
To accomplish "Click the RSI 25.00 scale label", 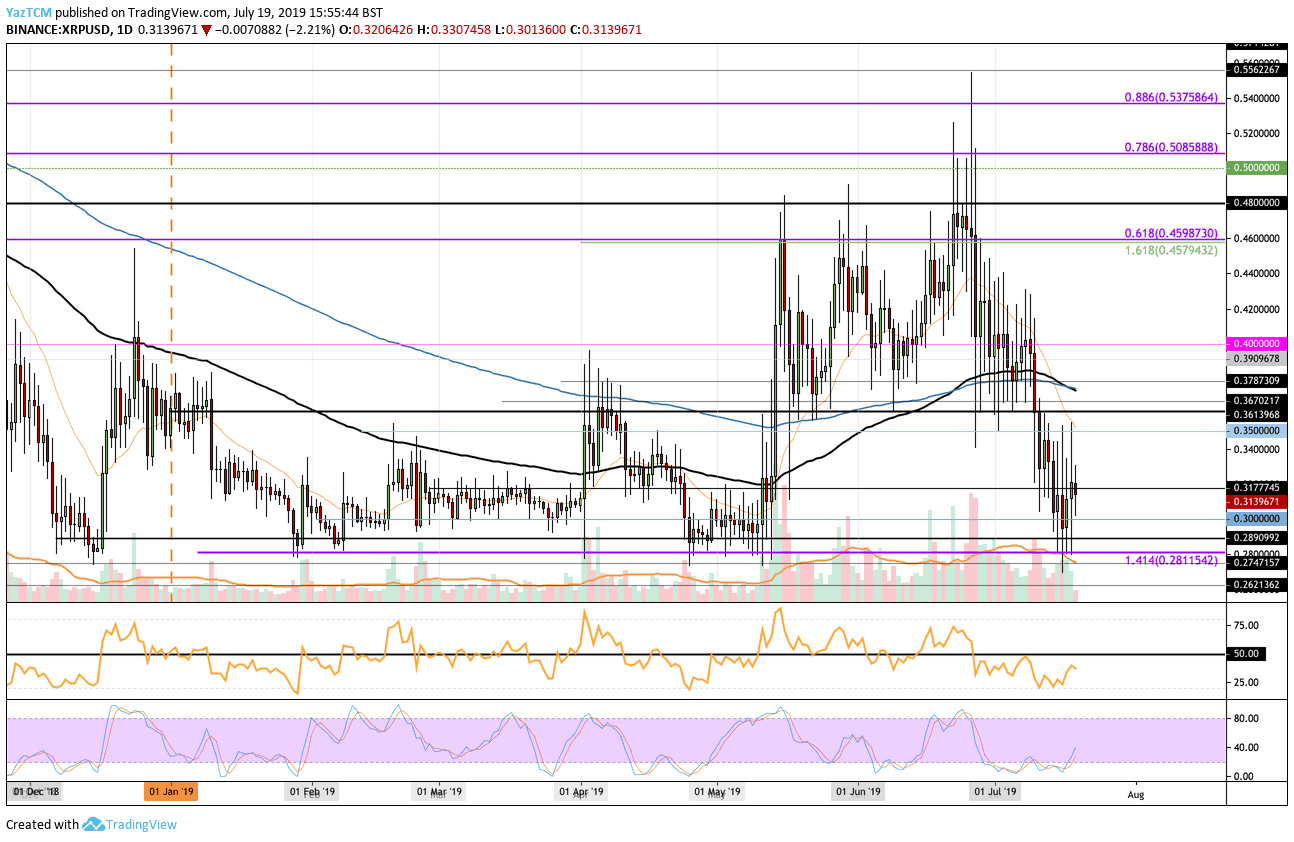I will (x=1246, y=683).
